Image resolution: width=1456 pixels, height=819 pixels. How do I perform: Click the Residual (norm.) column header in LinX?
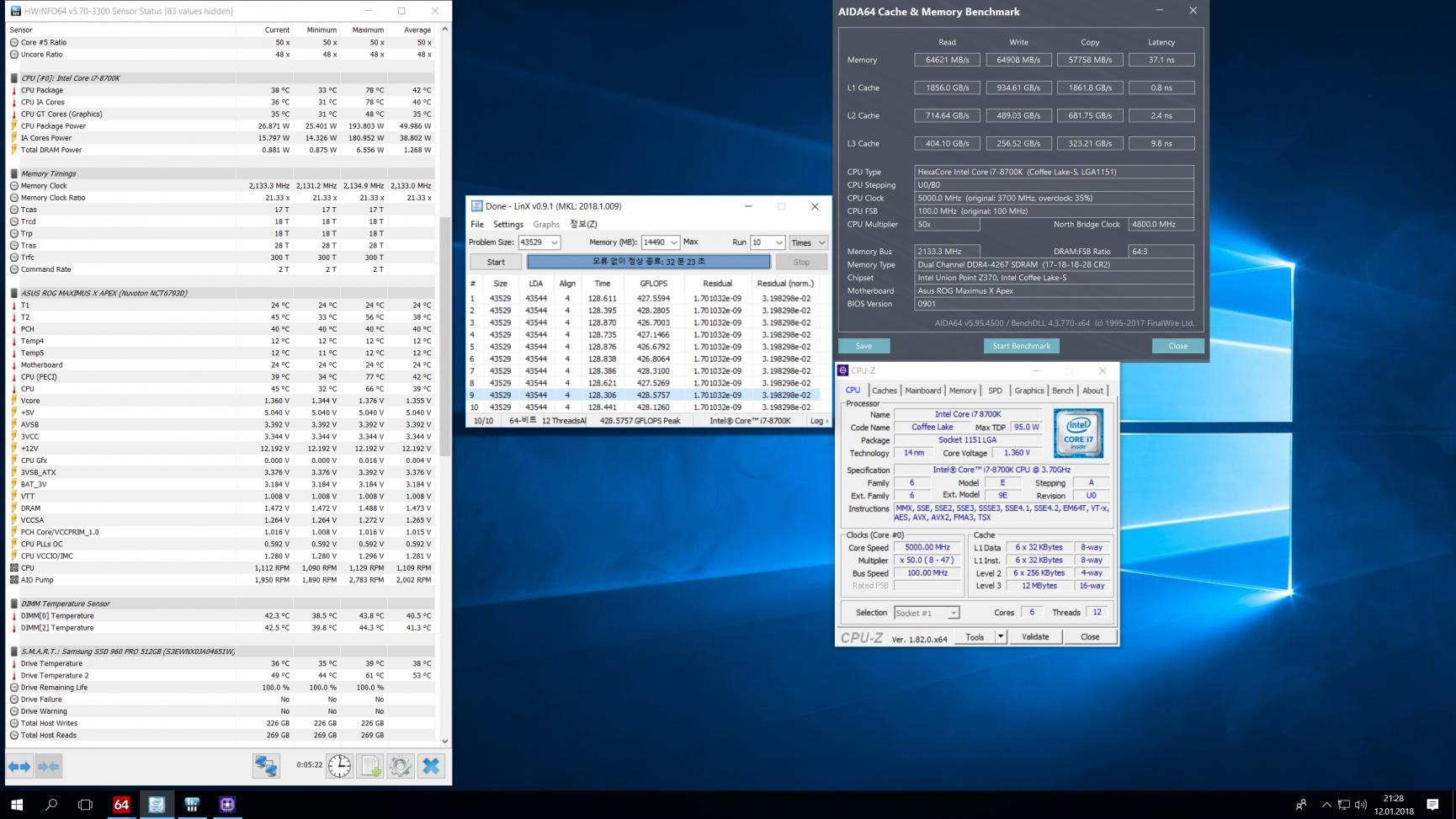pos(785,284)
